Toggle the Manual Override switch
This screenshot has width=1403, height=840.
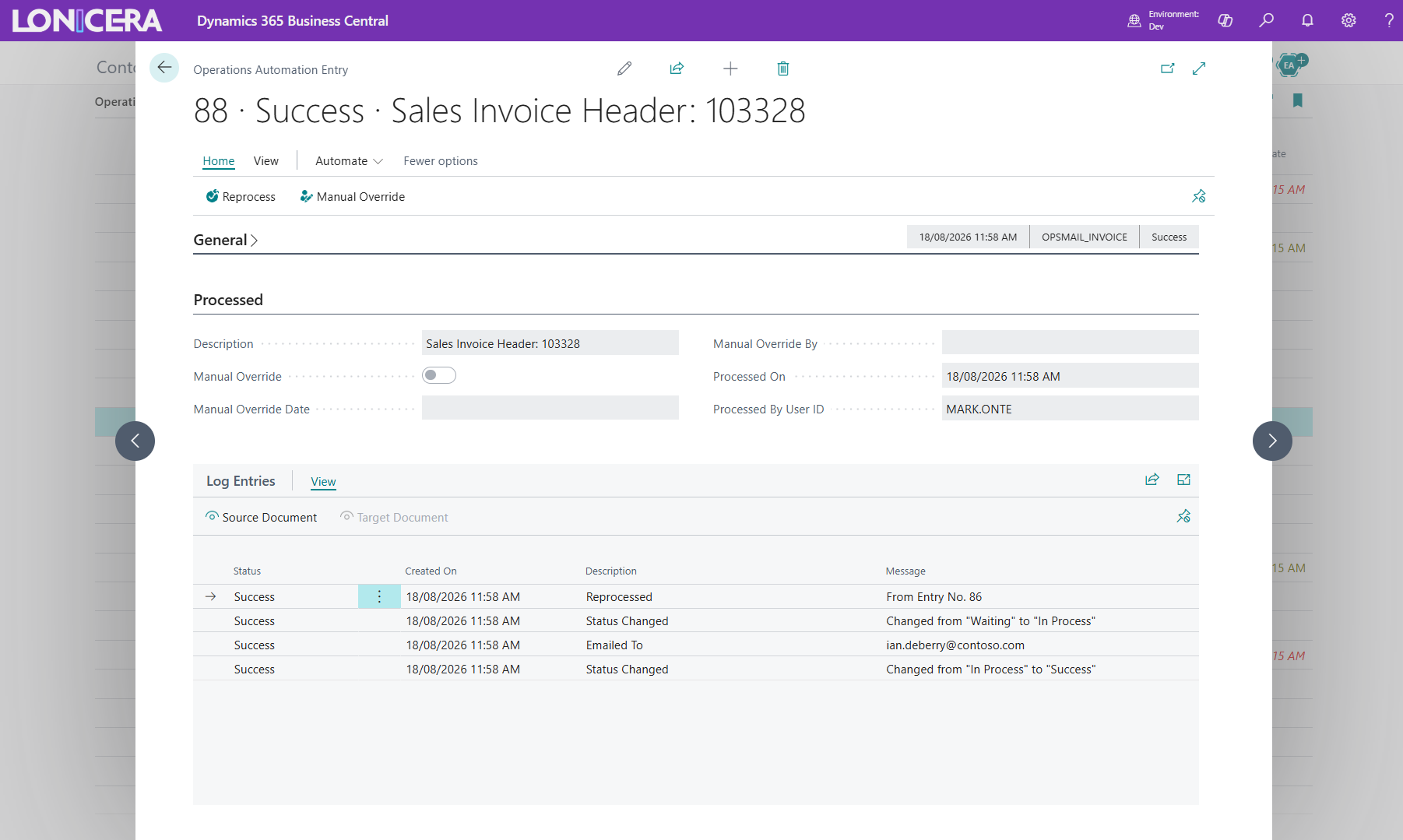click(x=439, y=375)
